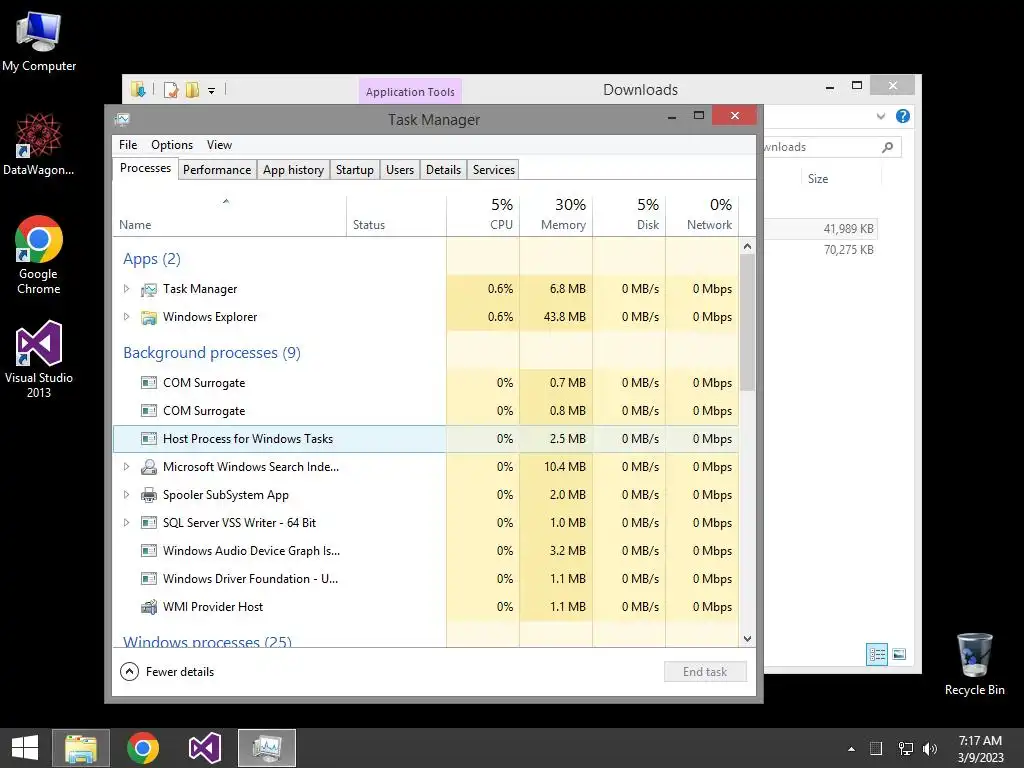This screenshot has width=1024, height=768.
Task: Sort processes by CPU column
Action: 483,215
